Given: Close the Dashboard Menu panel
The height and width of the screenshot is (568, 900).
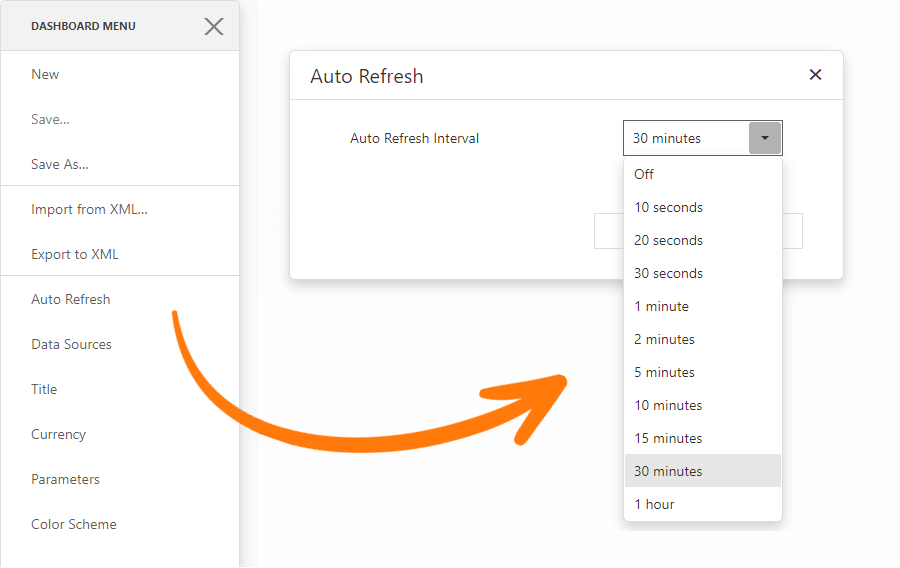Looking at the screenshot, I should (x=214, y=26).
